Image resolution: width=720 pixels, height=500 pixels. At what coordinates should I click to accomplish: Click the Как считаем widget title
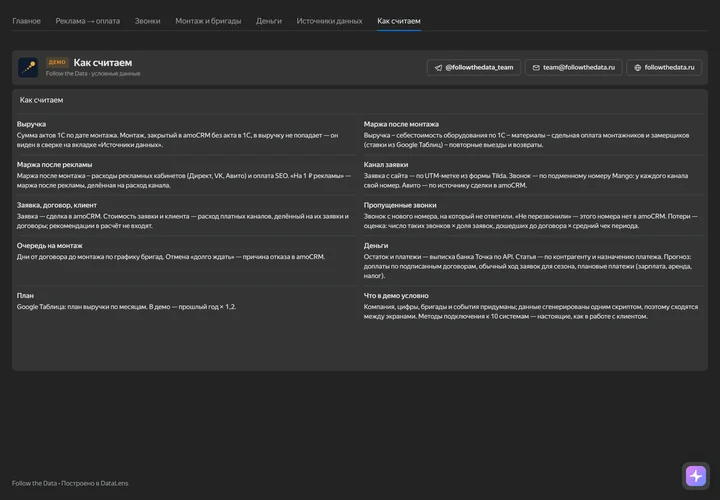(x=41, y=100)
